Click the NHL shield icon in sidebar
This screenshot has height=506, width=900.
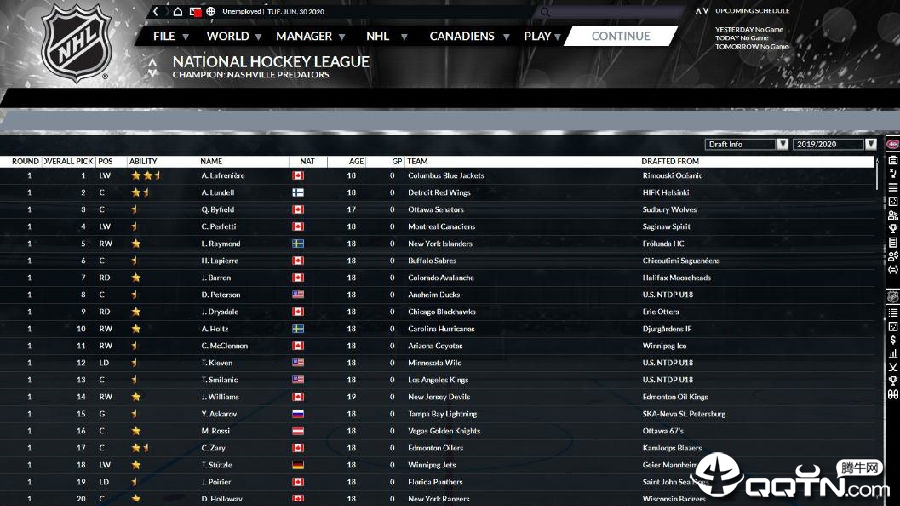(893, 297)
